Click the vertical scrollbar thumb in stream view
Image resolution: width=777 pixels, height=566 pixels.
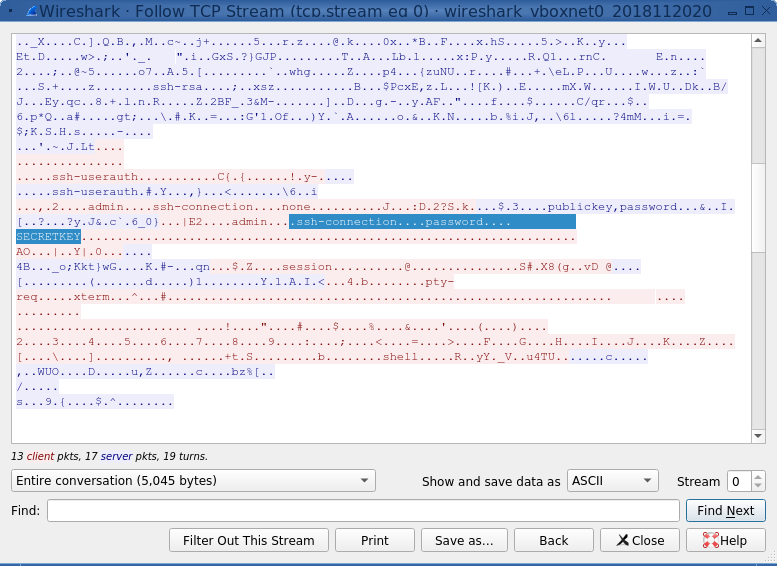tap(758, 208)
